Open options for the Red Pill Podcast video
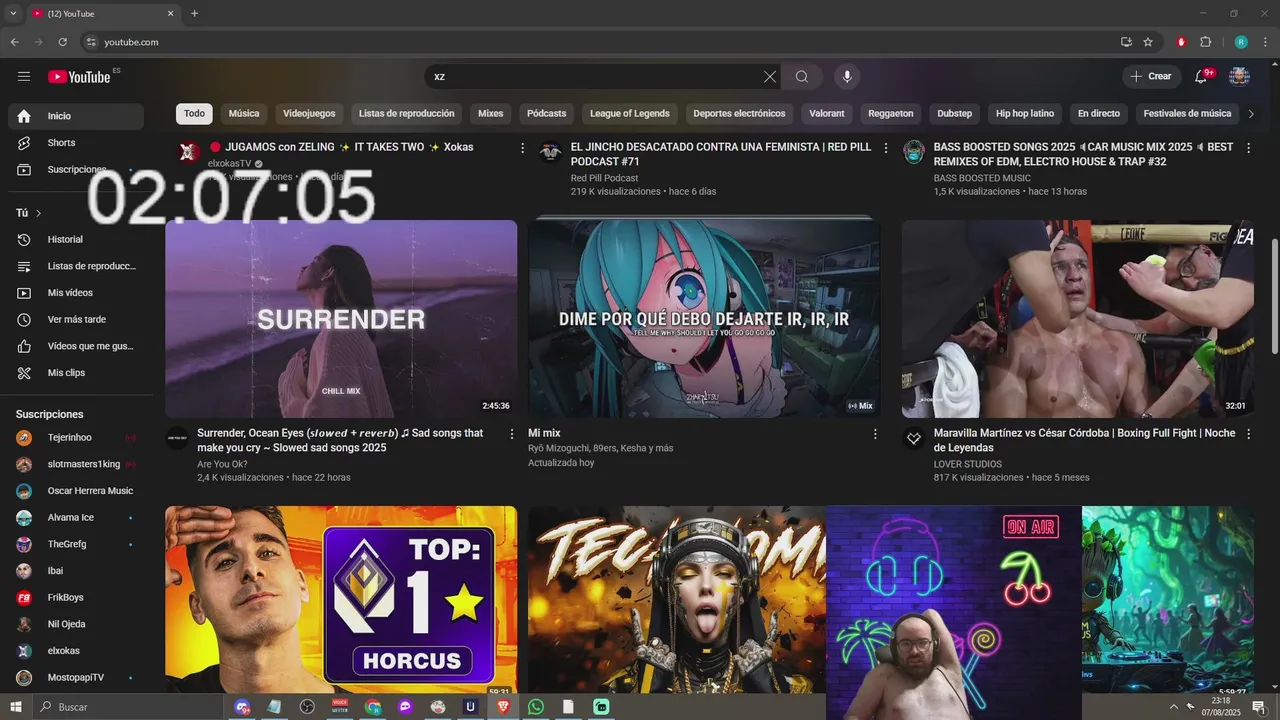The width and height of the screenshot is (1280, 720). 885,148
